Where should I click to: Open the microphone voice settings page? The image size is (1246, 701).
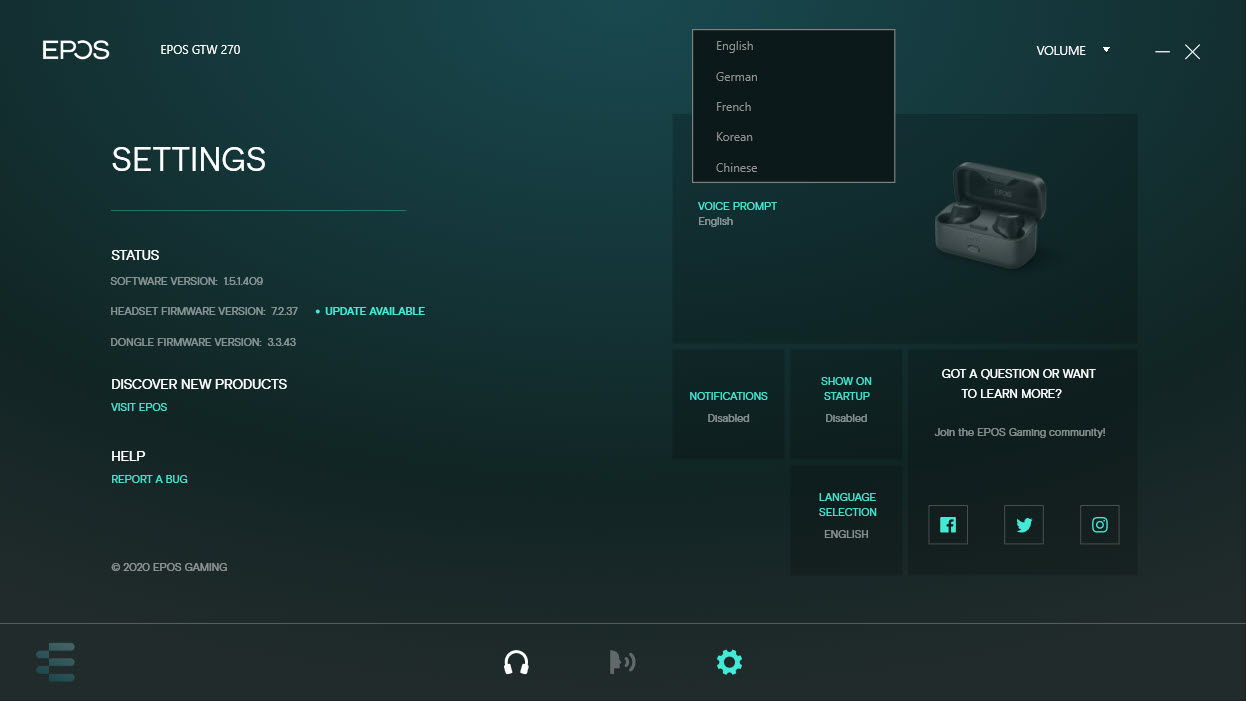pos(622,662)
